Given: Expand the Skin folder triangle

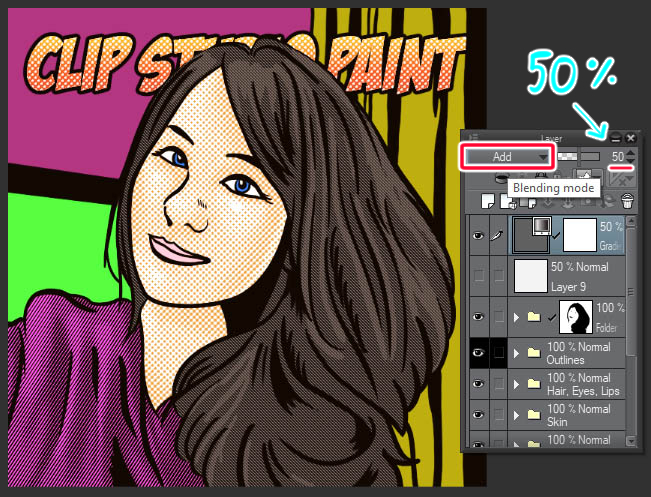Looking at the screenshot, I should pyautogui.click(x=516, y=415).
